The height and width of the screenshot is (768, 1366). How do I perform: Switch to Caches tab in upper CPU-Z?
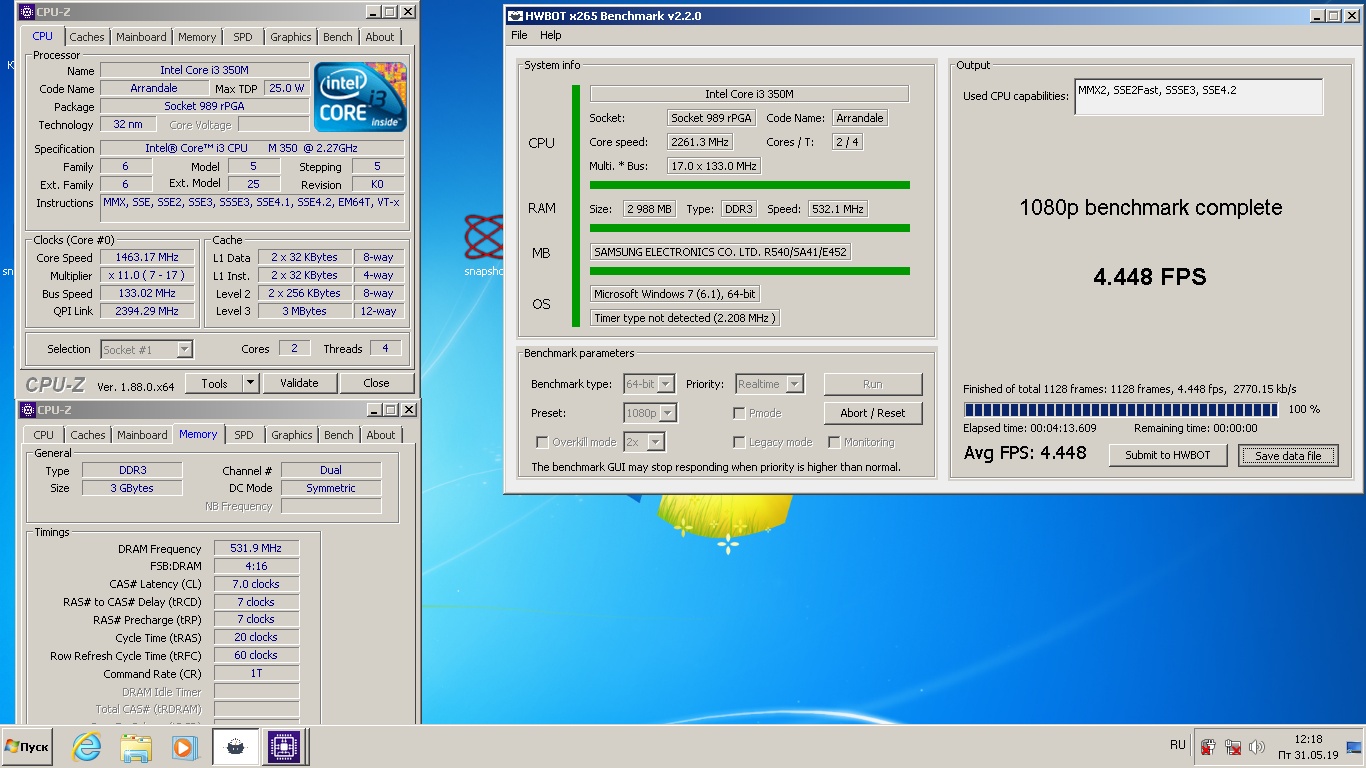87,37
